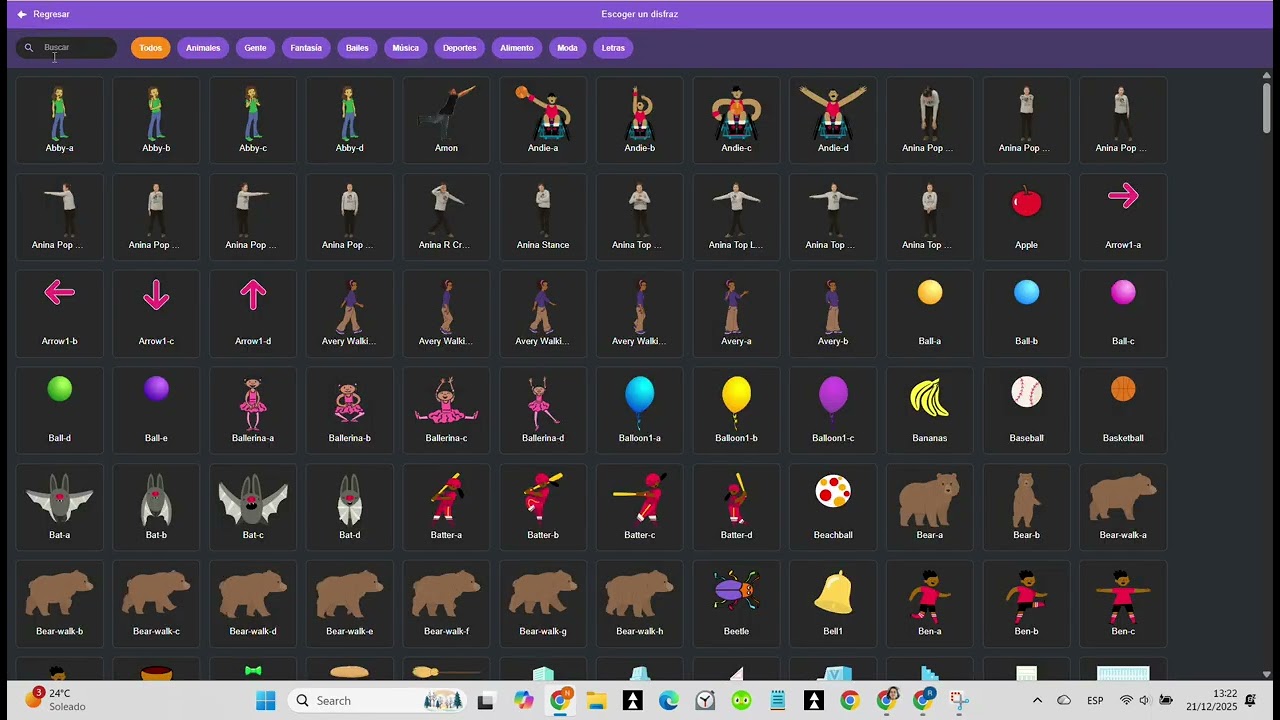Click the scrollbar down arrow

(1267, 675)
